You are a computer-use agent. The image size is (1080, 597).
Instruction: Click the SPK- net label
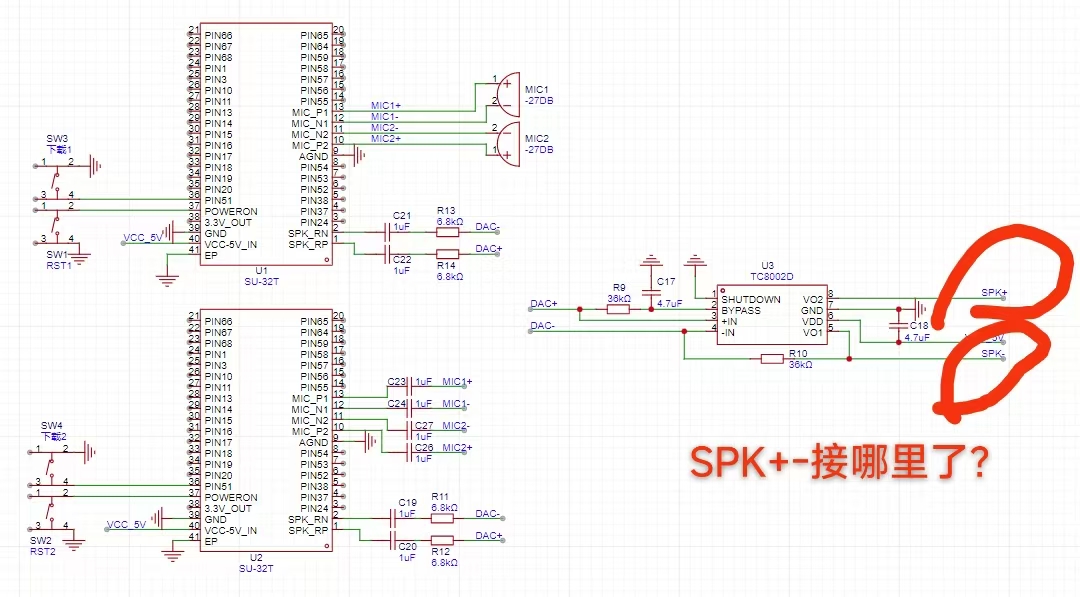coord(992,354)
